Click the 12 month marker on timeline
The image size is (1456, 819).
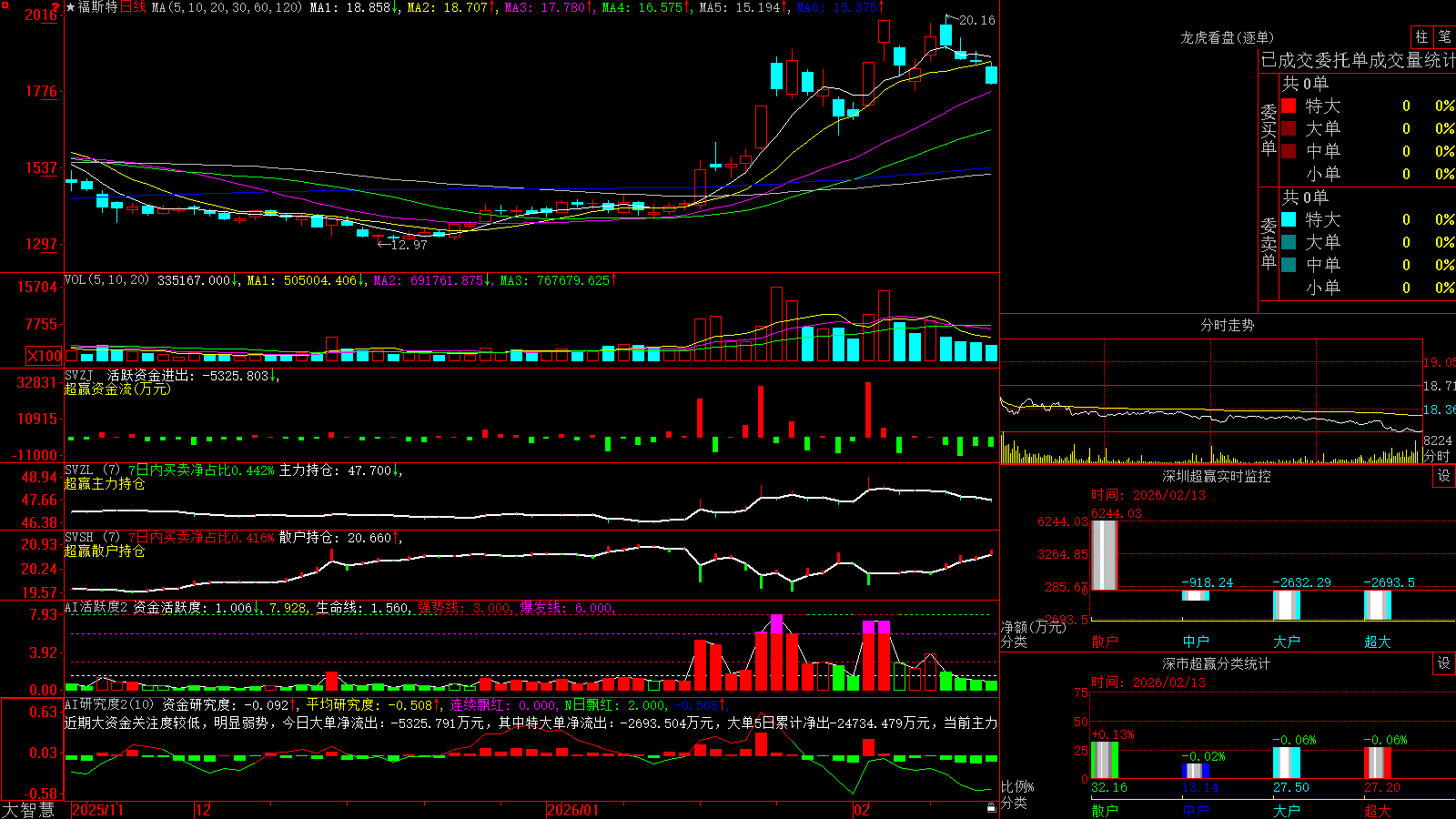204,810
